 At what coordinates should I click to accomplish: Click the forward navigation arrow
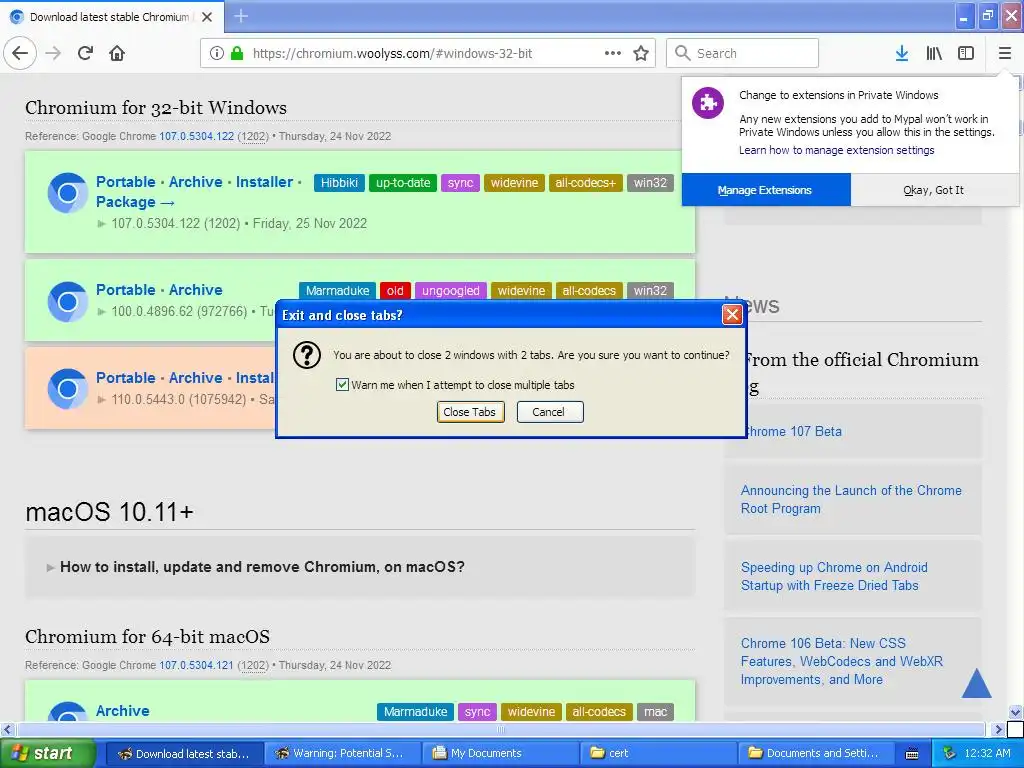point(53,53)
